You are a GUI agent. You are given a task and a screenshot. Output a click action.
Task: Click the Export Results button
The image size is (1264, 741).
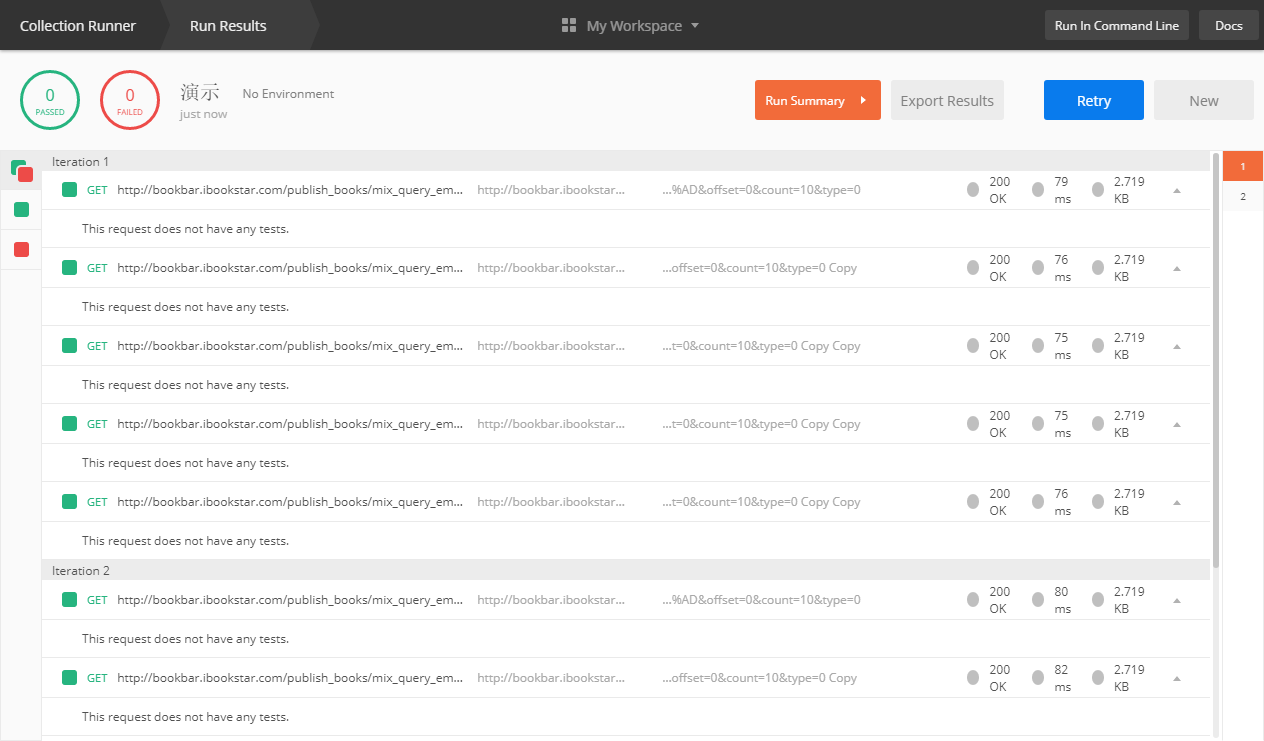tap(947, 101)
